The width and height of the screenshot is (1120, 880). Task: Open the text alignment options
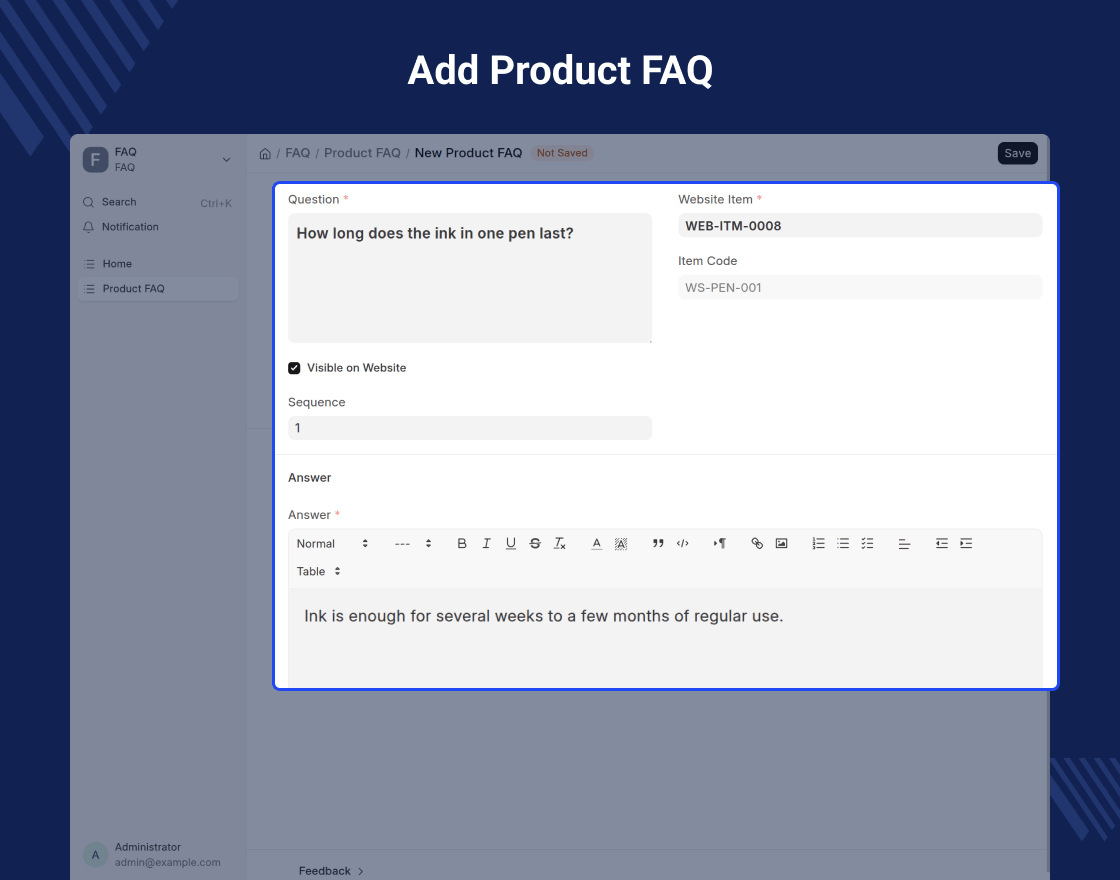904,544
